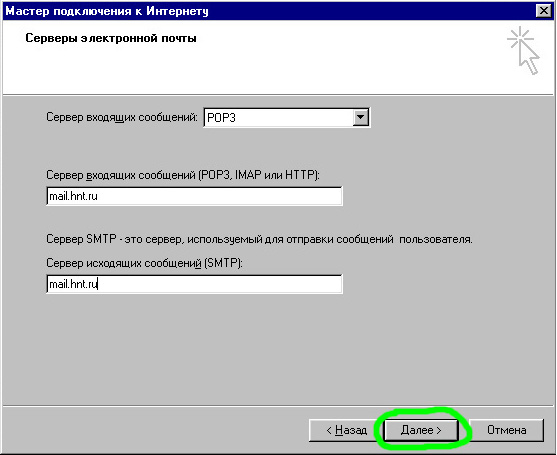Go to next step with Далее
557x455 pixels.
pyautogui.click(x=421, y=430)
